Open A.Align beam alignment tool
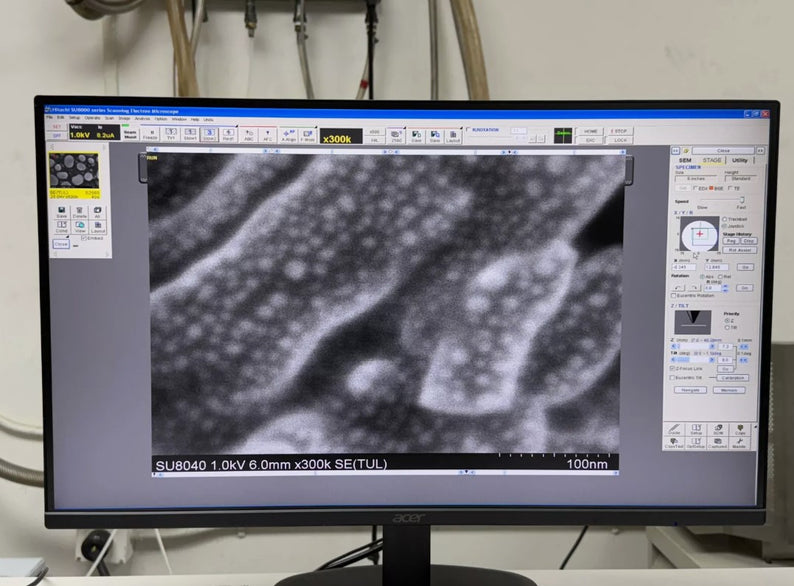The width and height of the screenshot is (794, 586). (x=289, y=135)
